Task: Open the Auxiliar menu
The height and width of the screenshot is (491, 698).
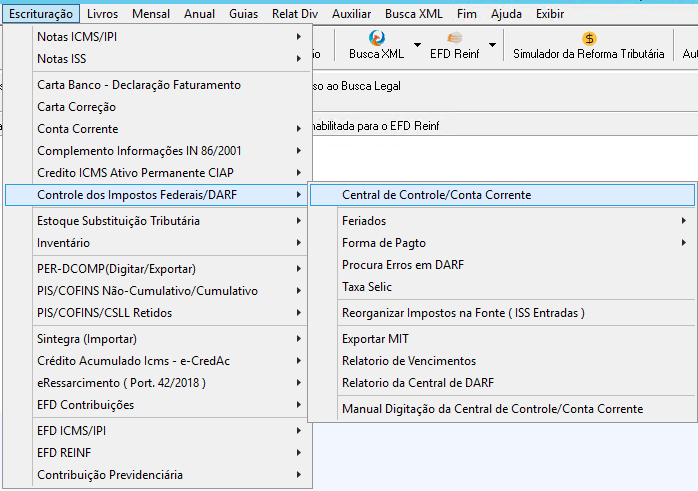Action: click(x=352, y=14)
